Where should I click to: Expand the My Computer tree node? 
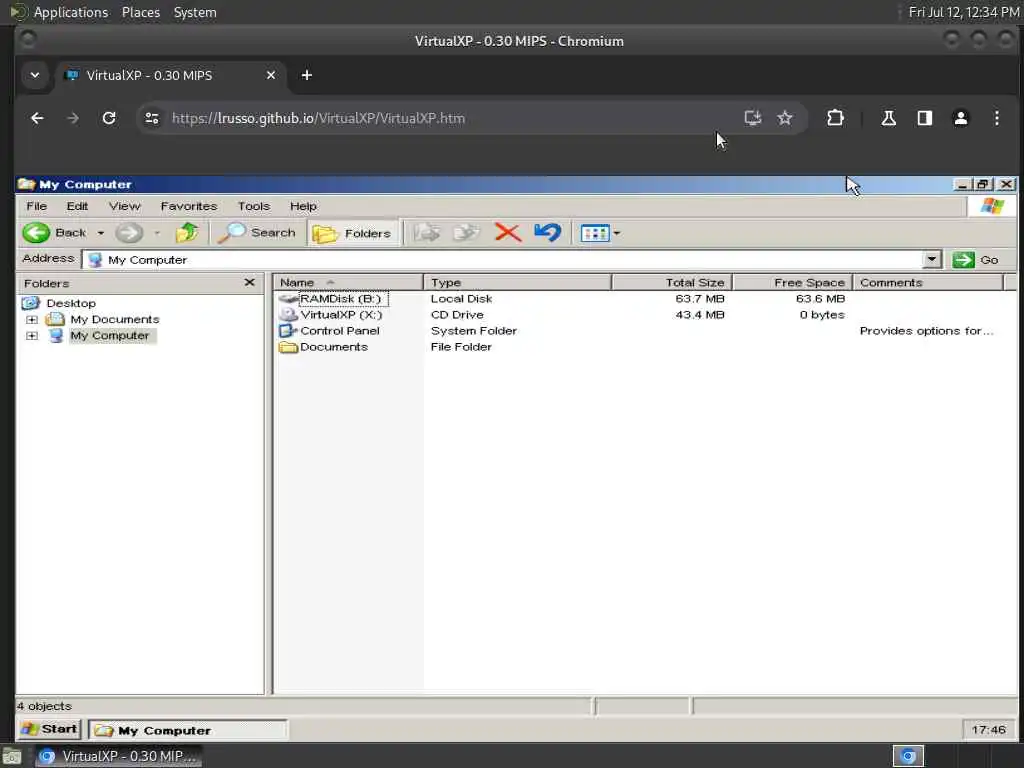tap(31, 336)
